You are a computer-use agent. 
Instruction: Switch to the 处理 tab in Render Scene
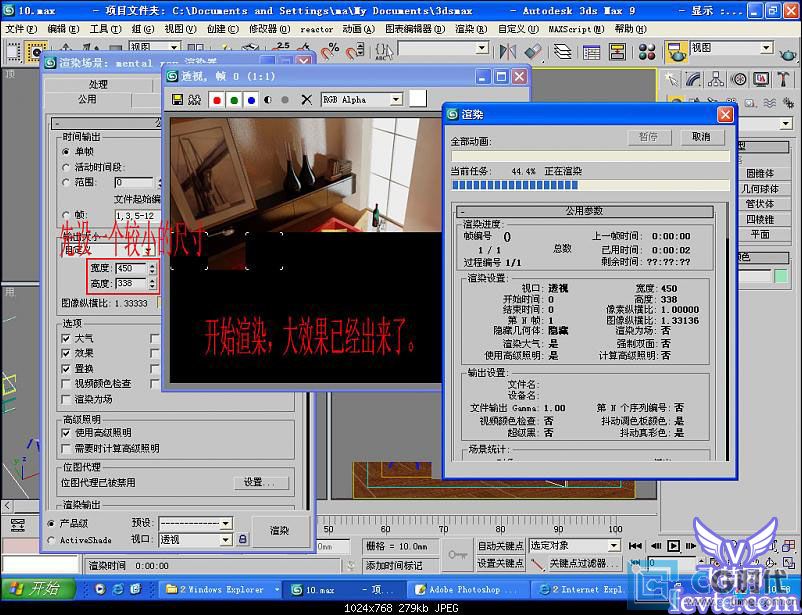(x=98, y=84)
